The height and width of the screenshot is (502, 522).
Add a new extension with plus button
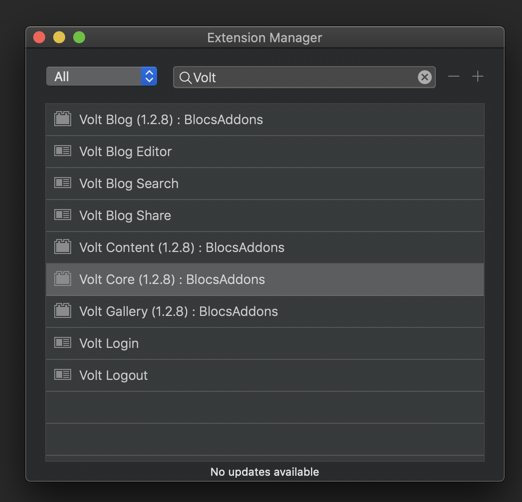pyautogui.click(x=477, y=76)
